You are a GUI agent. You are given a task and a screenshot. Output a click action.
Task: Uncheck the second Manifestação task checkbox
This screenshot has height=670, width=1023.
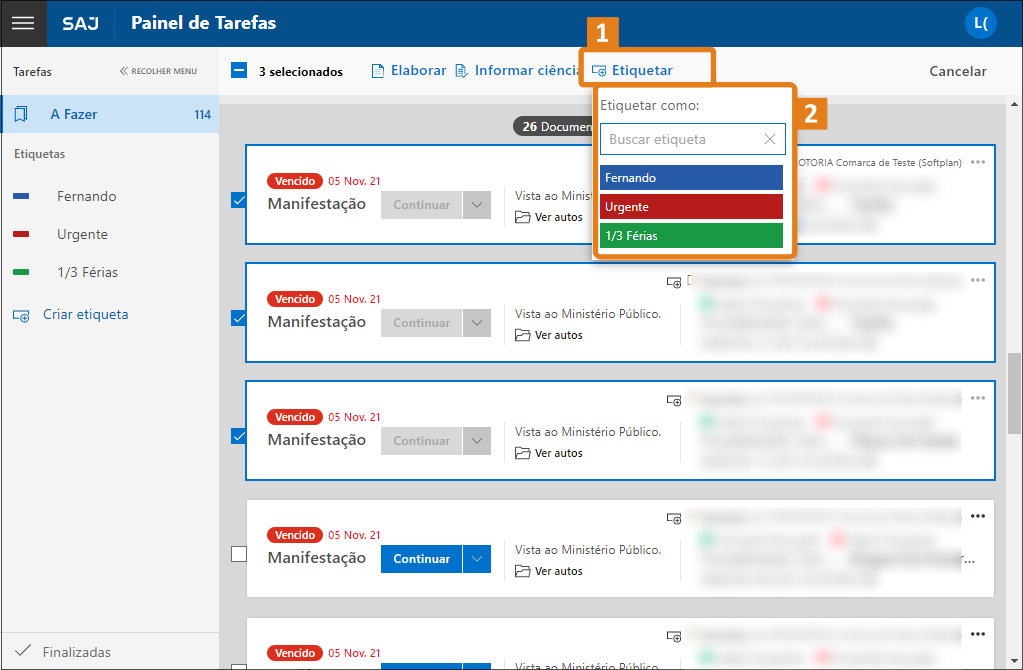(239, 318)
